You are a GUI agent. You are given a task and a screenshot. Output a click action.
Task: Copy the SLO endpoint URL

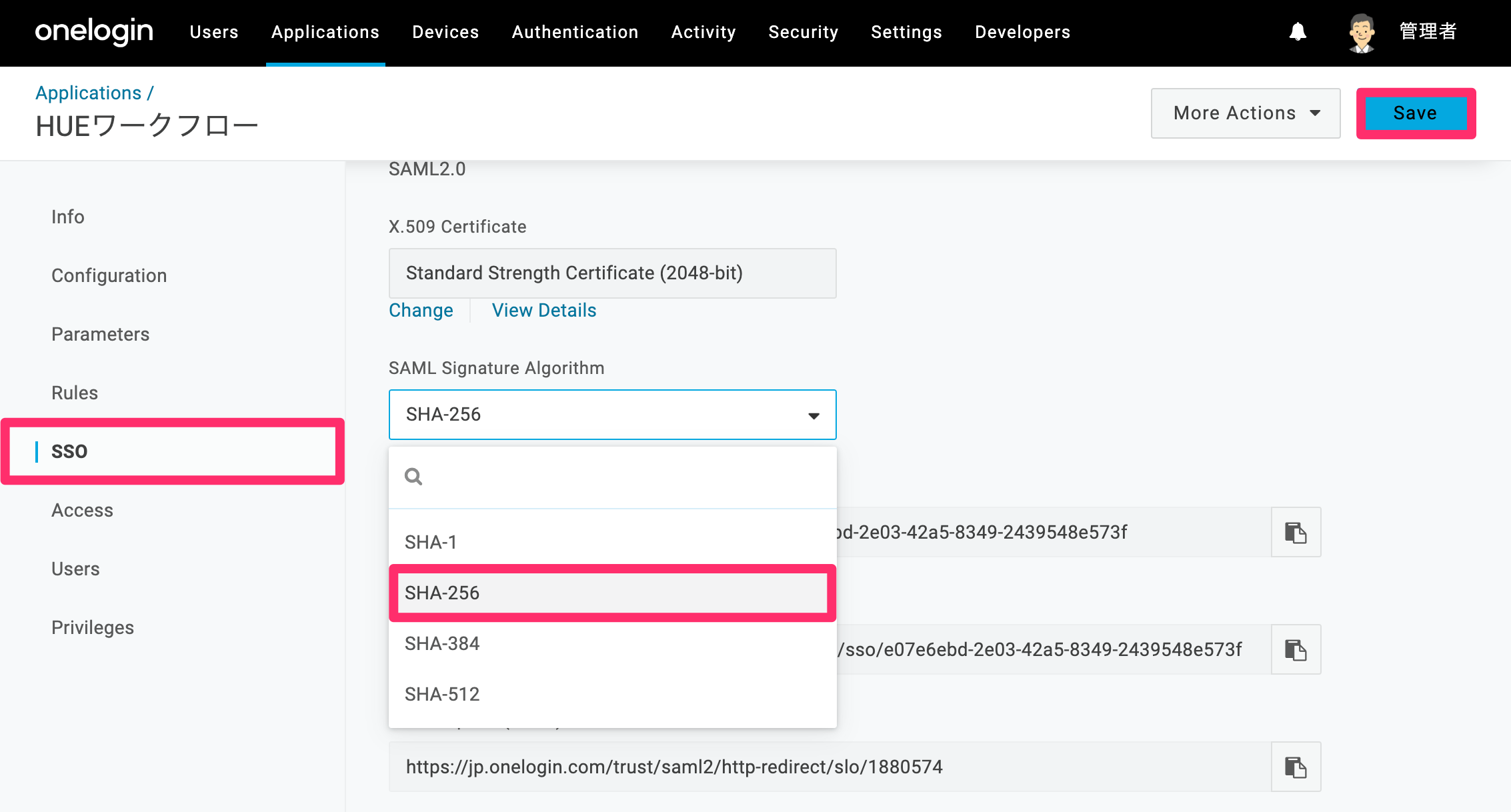(1296, 767)
